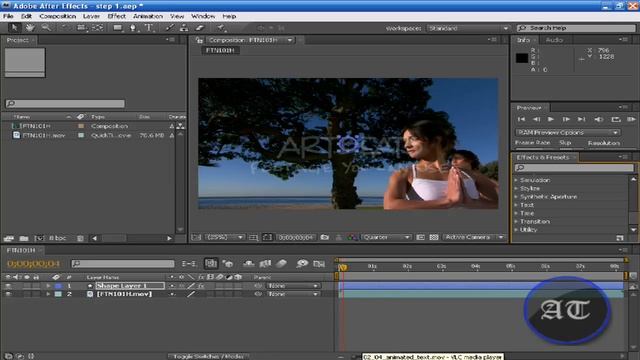The image size is (640, 360).
Task: Expand the Transition effects category
Action: point(516,222)
